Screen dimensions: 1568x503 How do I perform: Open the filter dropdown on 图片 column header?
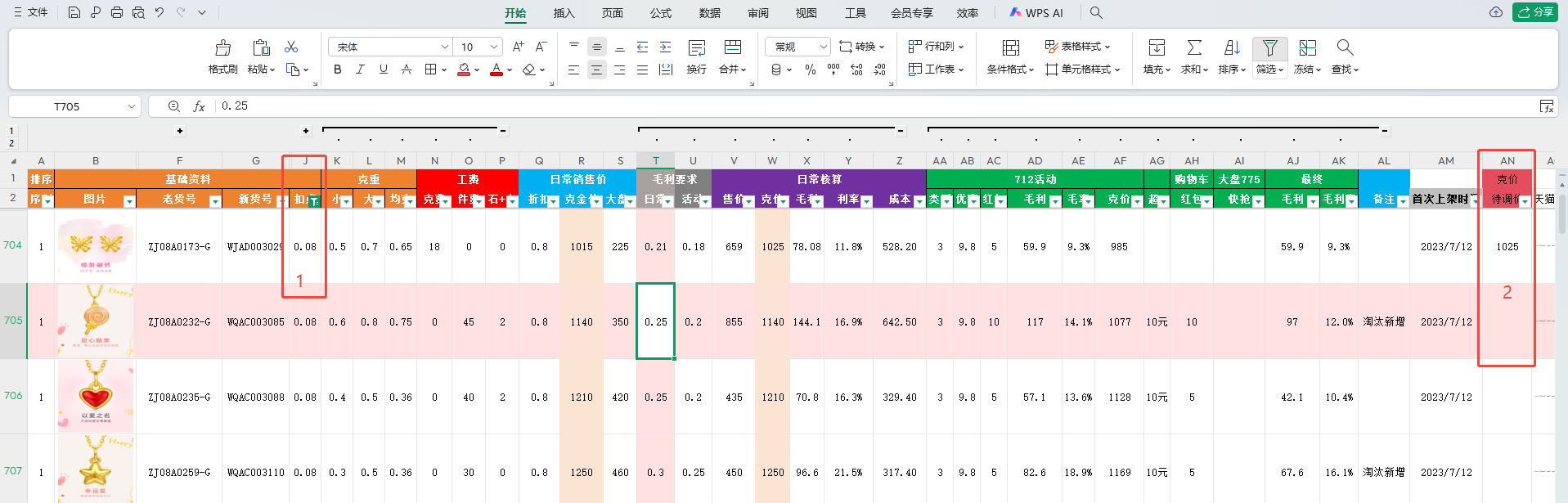(x=128, y=201)
